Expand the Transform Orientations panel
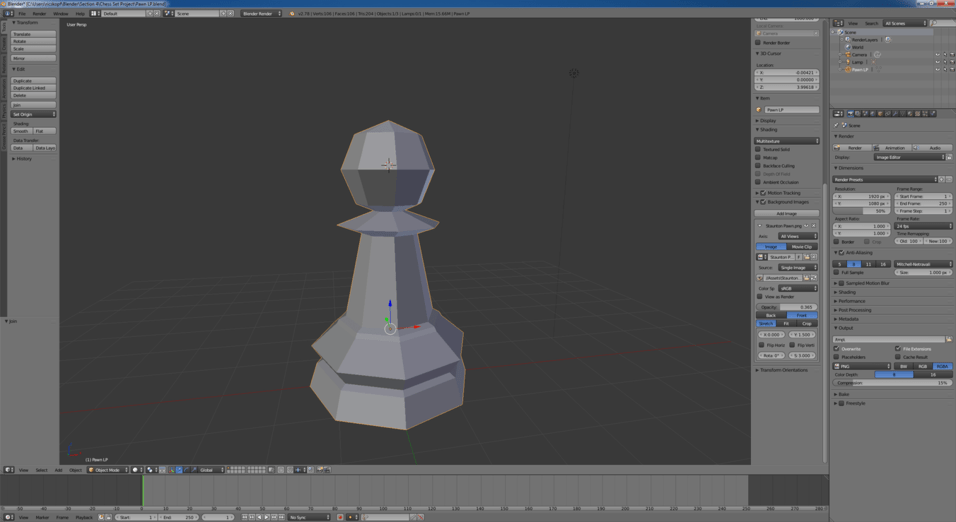This screenshot has height=522, width=956. [x=786, y=370]
